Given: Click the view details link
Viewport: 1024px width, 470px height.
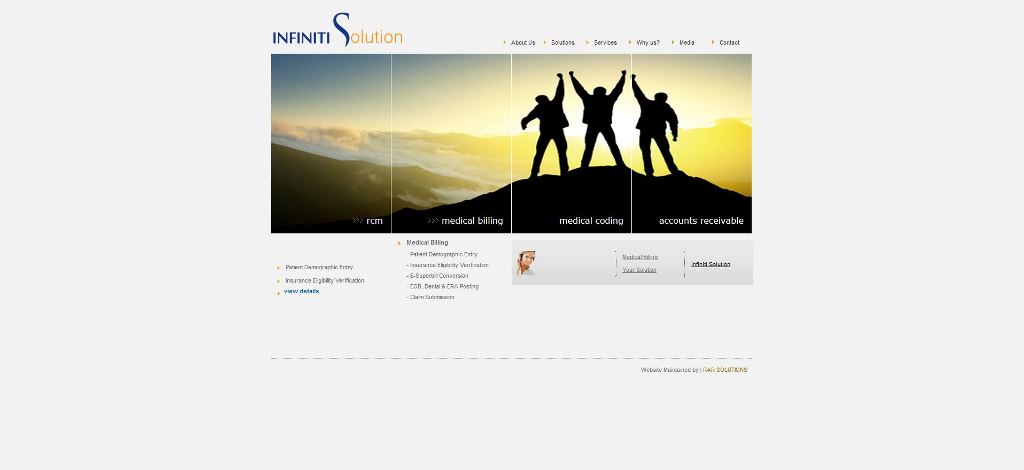Looking at the screenshot, I should [301, 291].
